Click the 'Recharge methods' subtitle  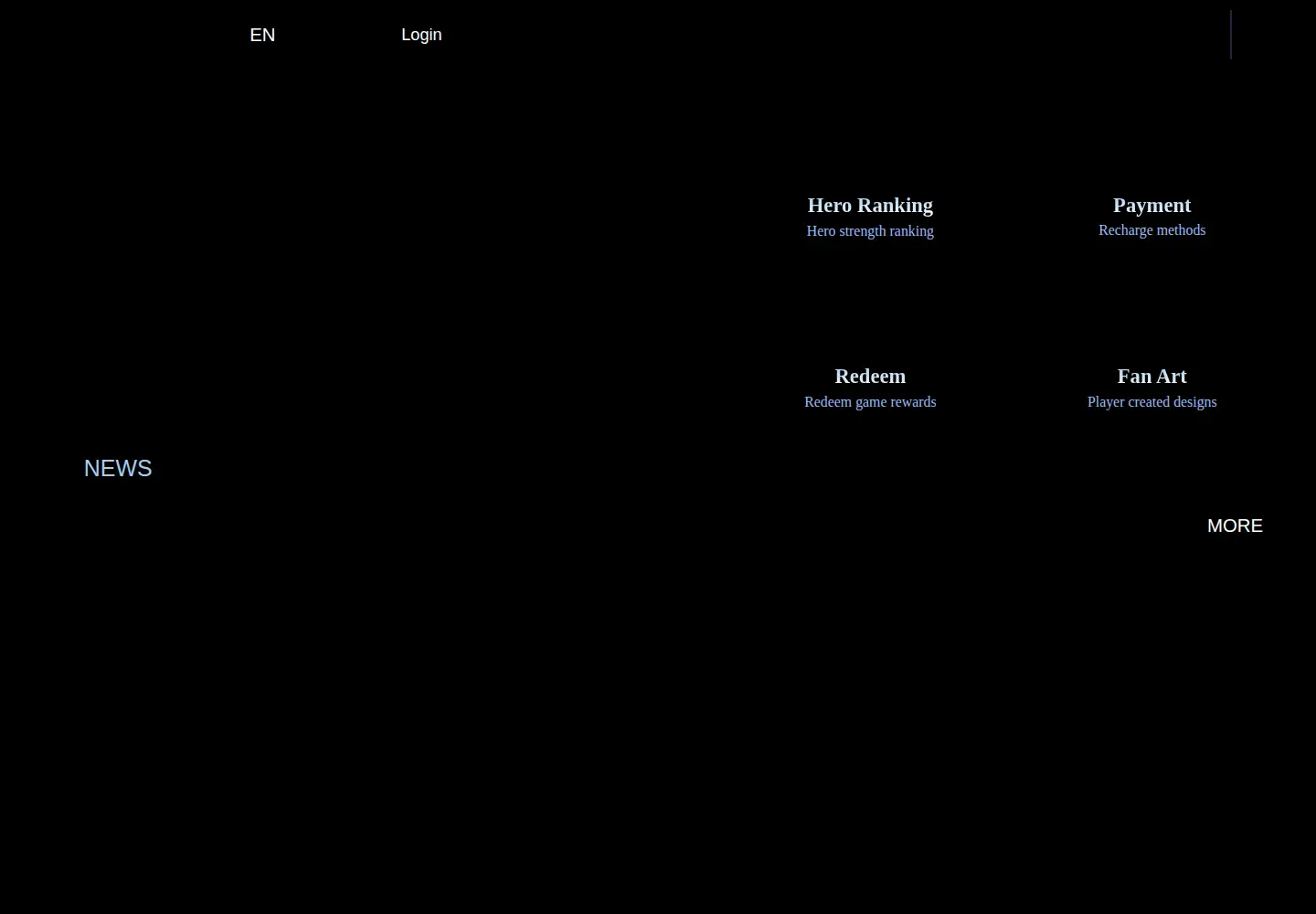pyautogui.click(x=1151, y=230)
